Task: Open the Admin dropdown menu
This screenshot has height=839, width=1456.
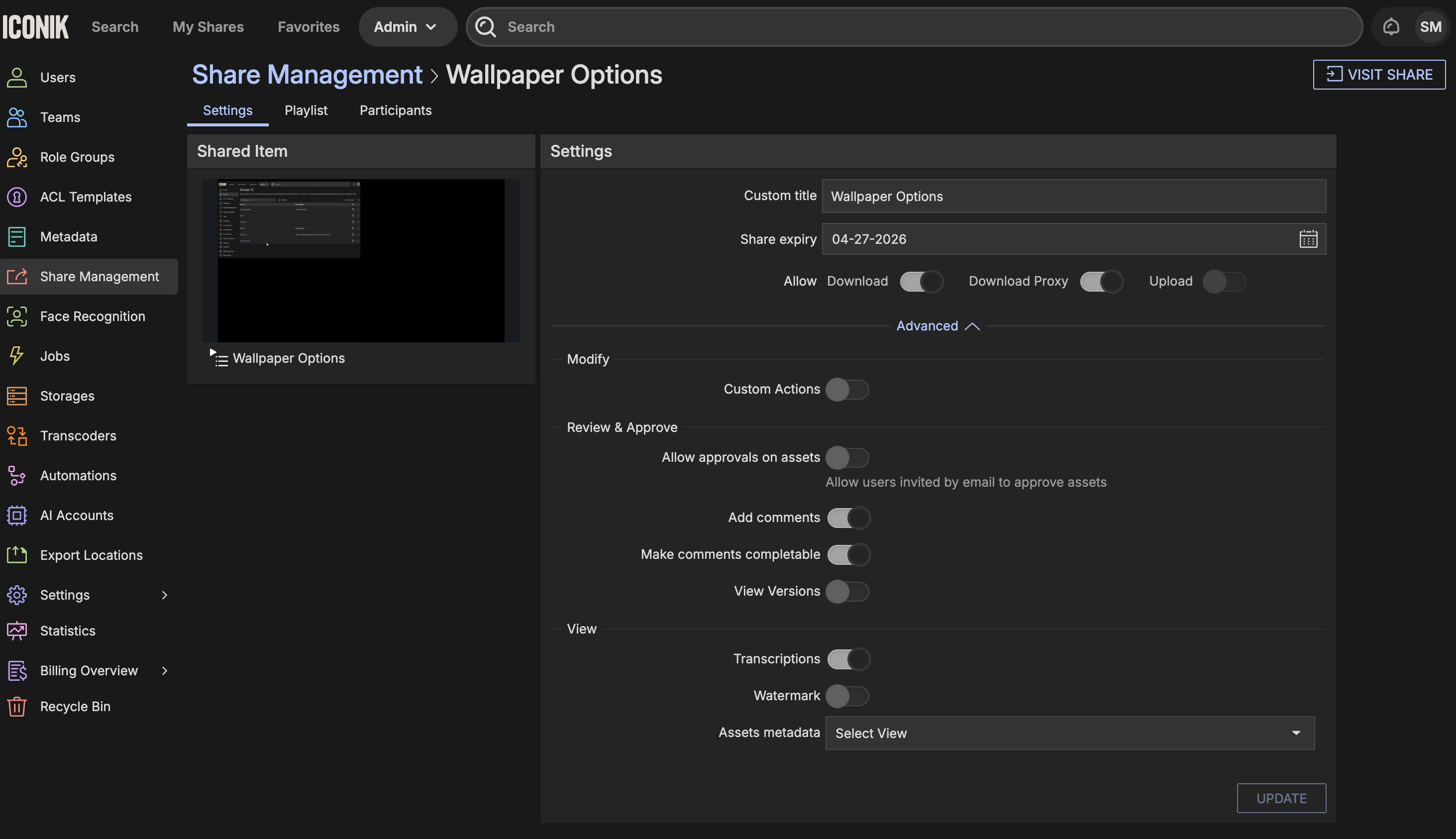Action: tap(406, 26)
